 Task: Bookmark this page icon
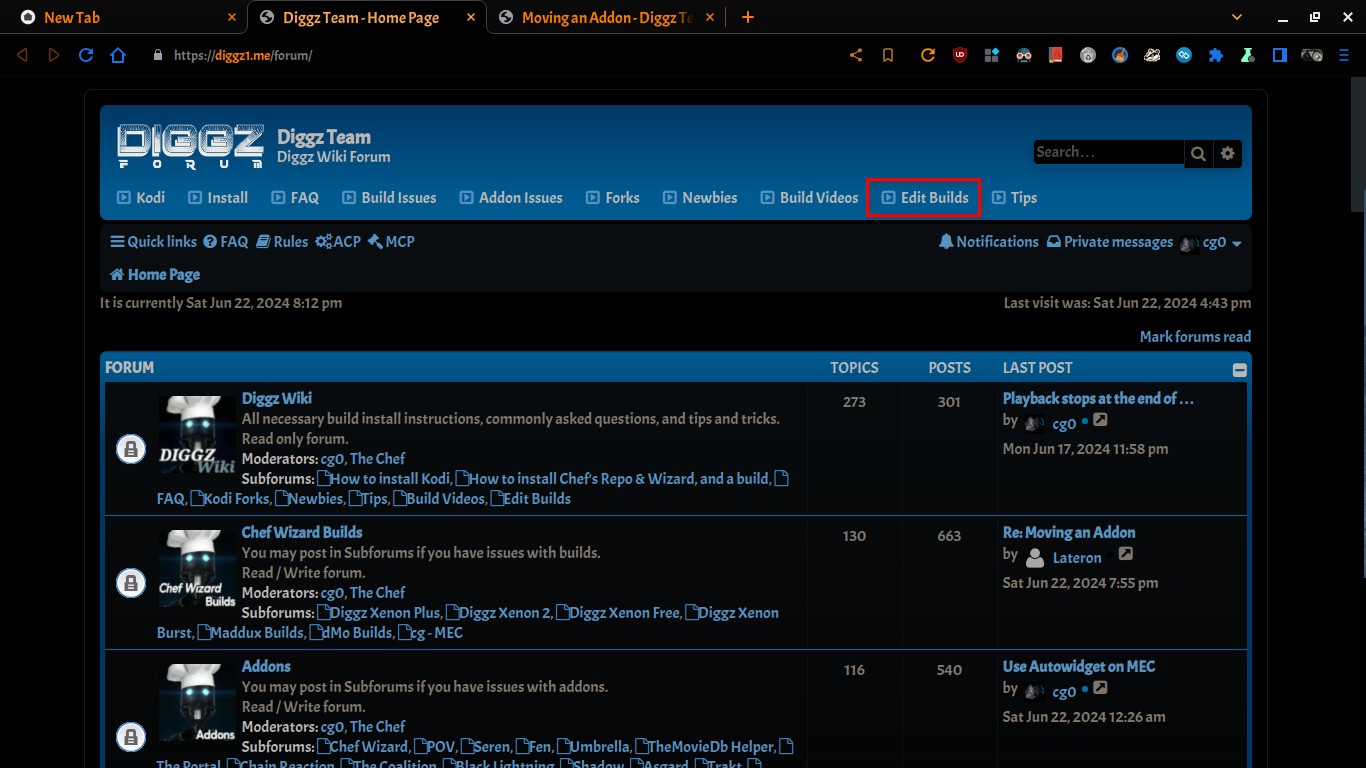coord(888,55)
